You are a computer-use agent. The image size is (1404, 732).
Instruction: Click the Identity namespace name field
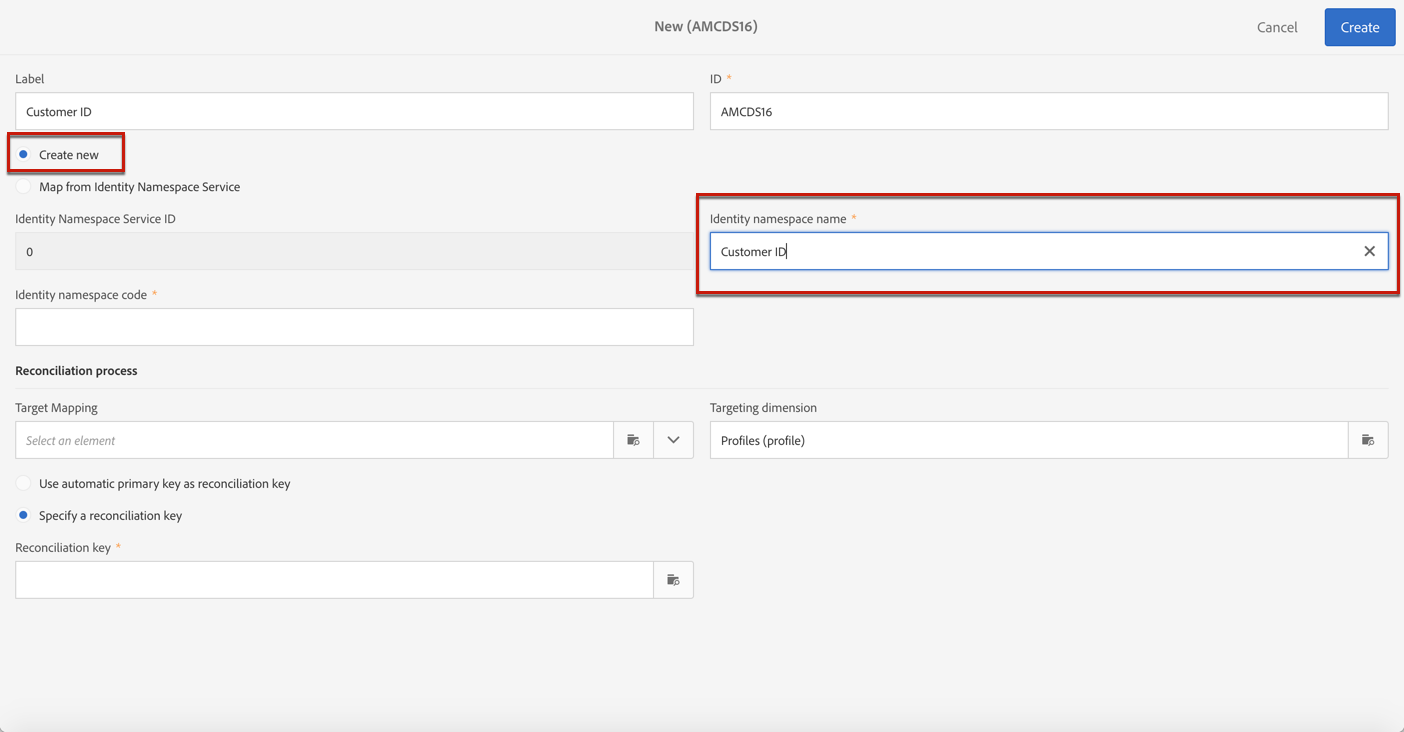click(x=1030, y=252)
